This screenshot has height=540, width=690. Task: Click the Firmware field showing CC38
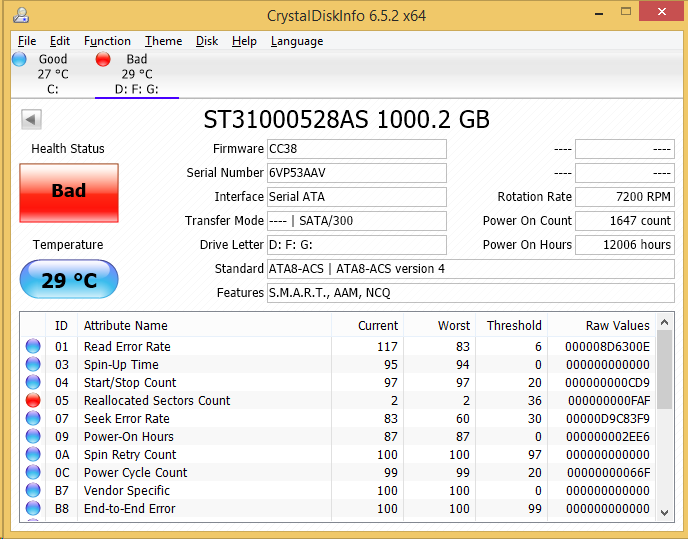[x=357, y=149]
